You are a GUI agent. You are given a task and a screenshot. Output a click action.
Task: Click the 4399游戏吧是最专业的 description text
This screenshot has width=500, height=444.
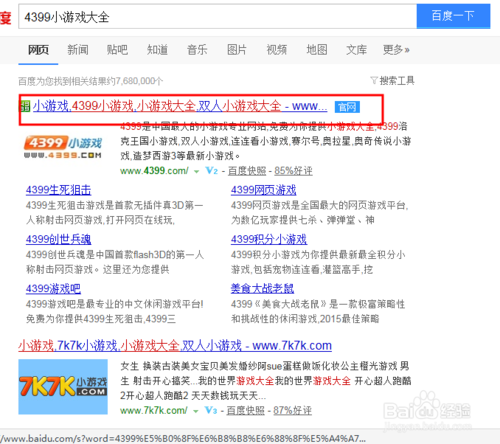[114, 311]
